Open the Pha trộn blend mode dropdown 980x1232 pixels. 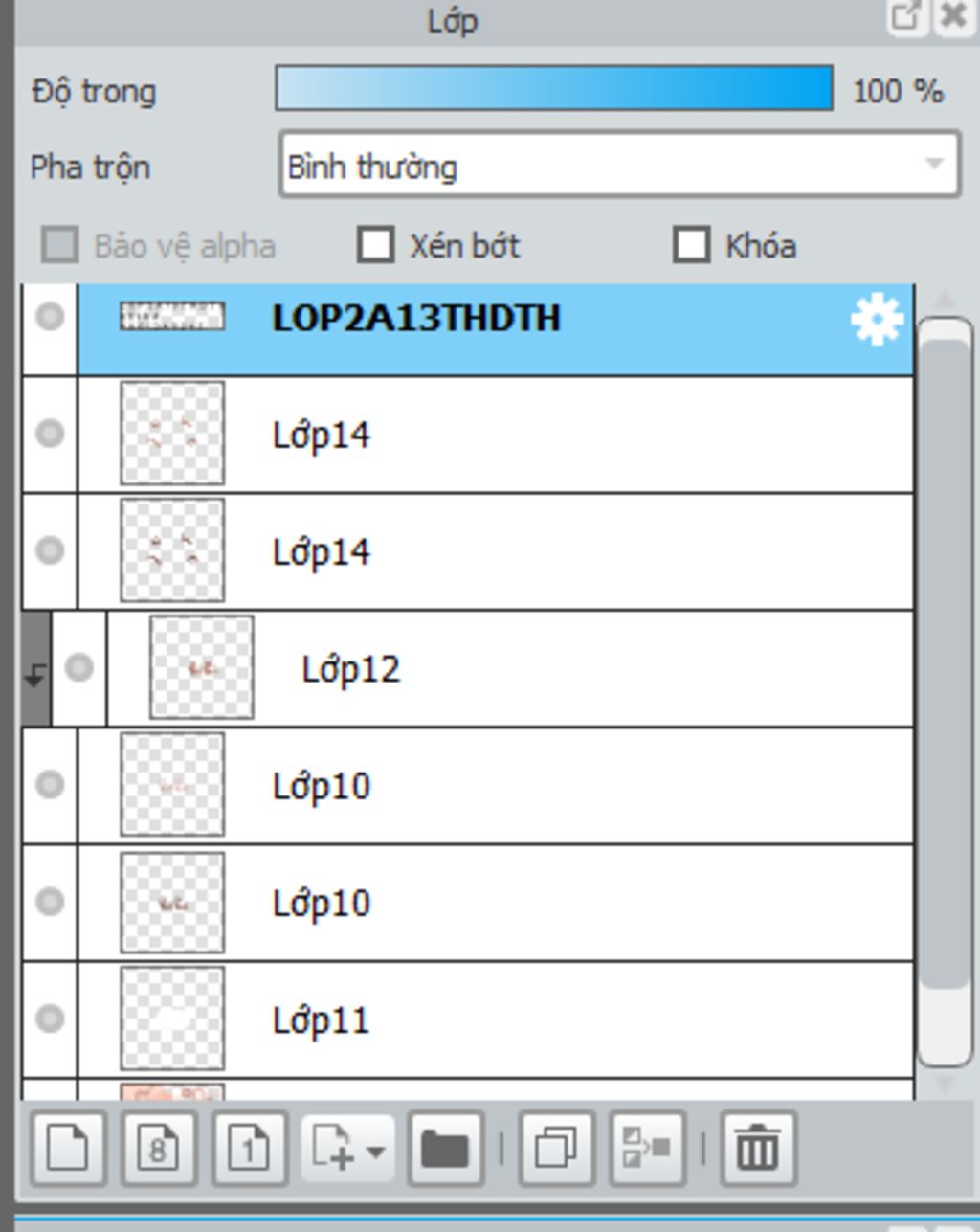tap(619, 166)
